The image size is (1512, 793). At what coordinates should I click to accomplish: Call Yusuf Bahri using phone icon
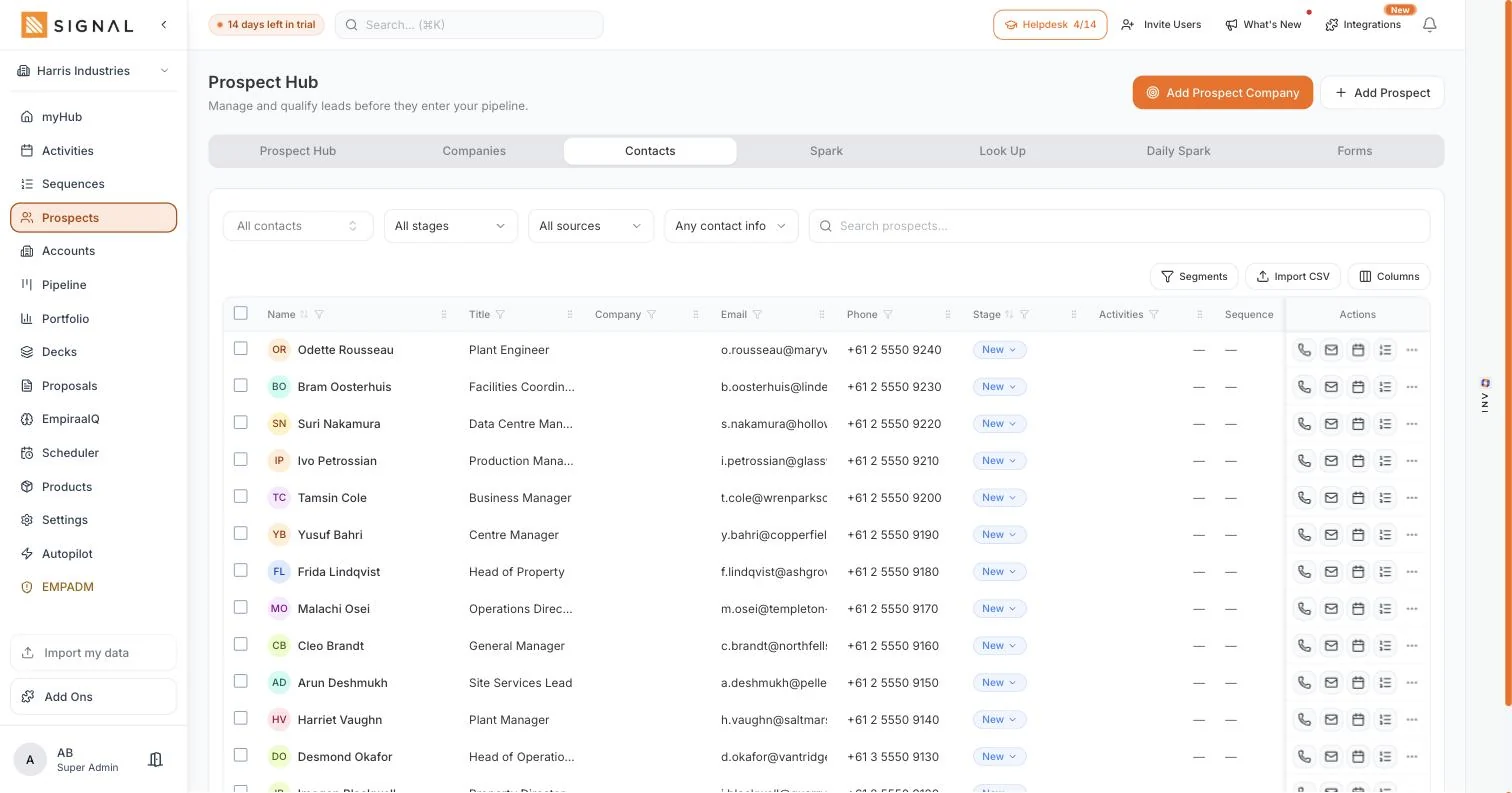click(1304, 535)
